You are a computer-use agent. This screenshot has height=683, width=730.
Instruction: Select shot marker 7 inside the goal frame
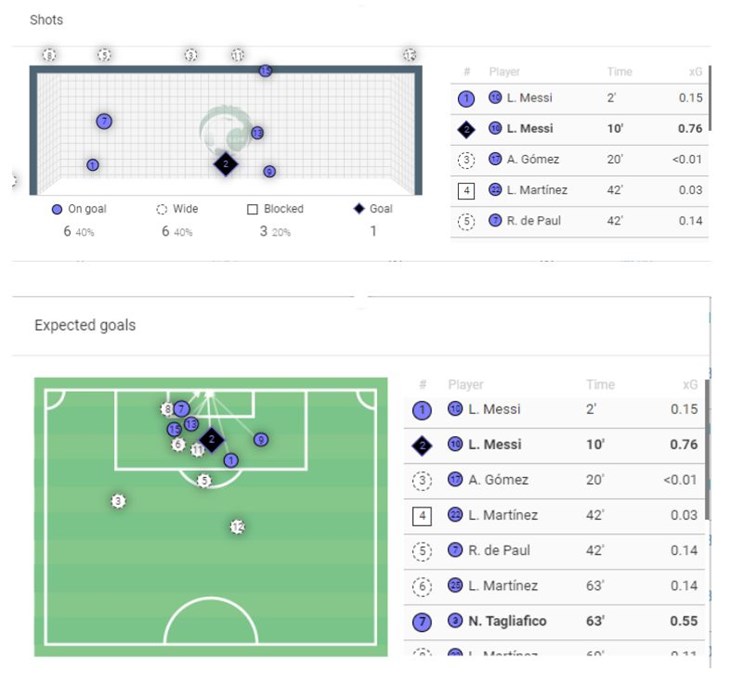click(103, 121)
